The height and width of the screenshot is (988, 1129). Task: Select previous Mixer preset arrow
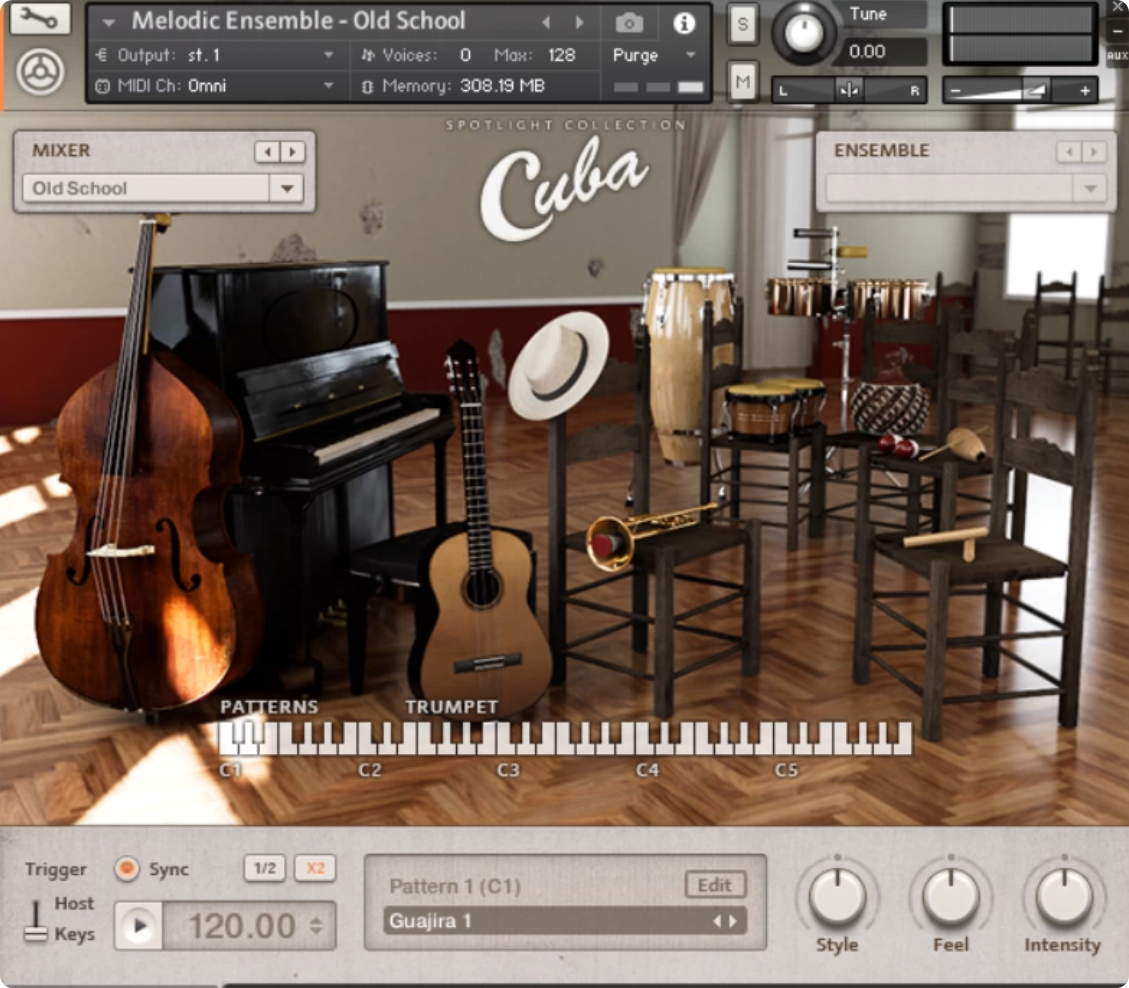pyautogui.click(x=267, y=152)
